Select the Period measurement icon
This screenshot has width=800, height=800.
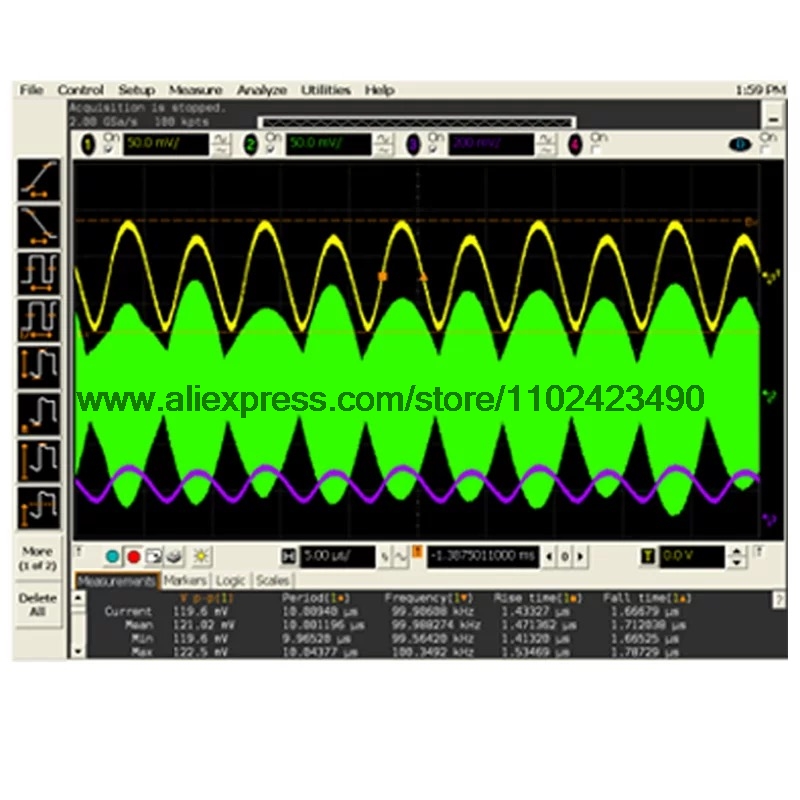tap(38, 273)
